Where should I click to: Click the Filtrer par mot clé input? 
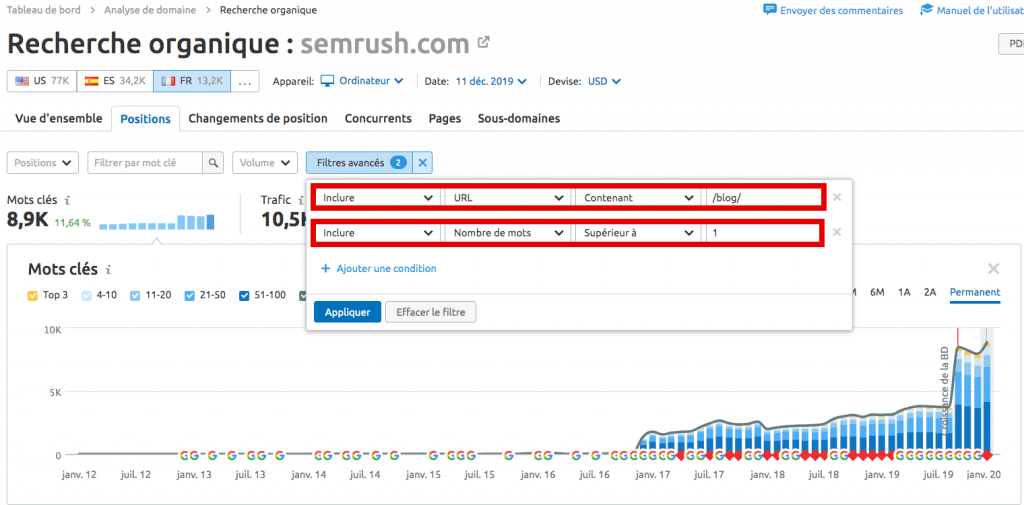(x=146, y=163)
